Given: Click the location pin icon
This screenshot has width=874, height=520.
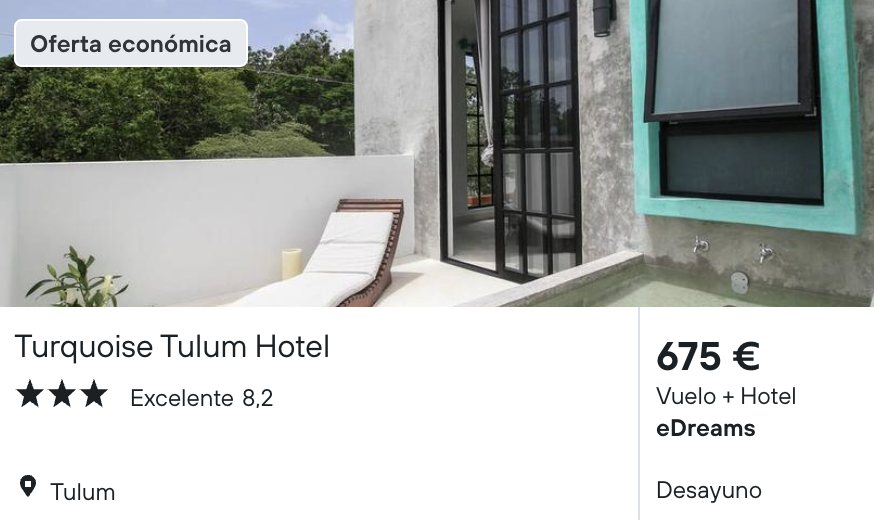Looking at the screenshot, I should coord(28,487).
